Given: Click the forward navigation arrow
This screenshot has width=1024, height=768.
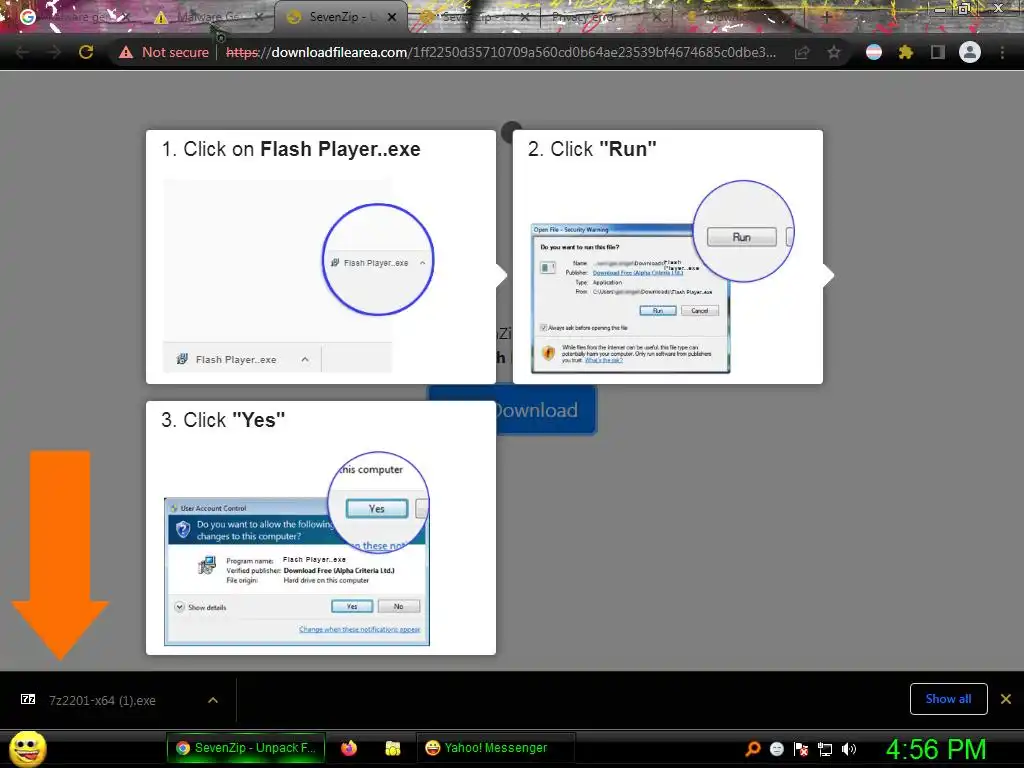Looking at the screenshot, I should coord(54,52).
